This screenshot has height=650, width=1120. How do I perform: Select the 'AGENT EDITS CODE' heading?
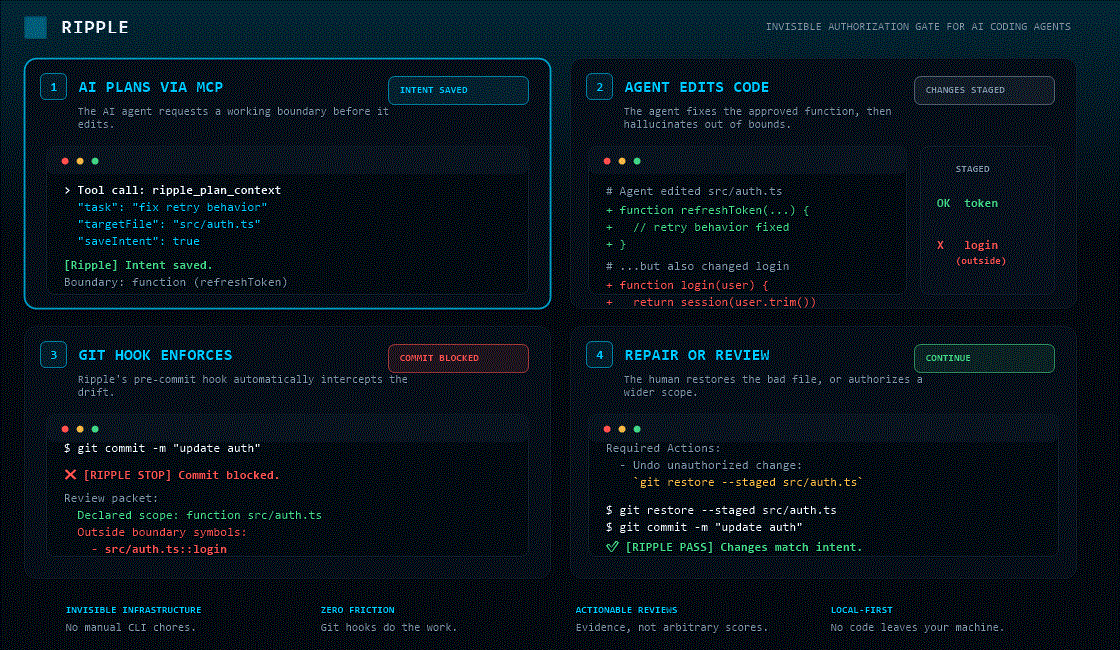[696, 87]
